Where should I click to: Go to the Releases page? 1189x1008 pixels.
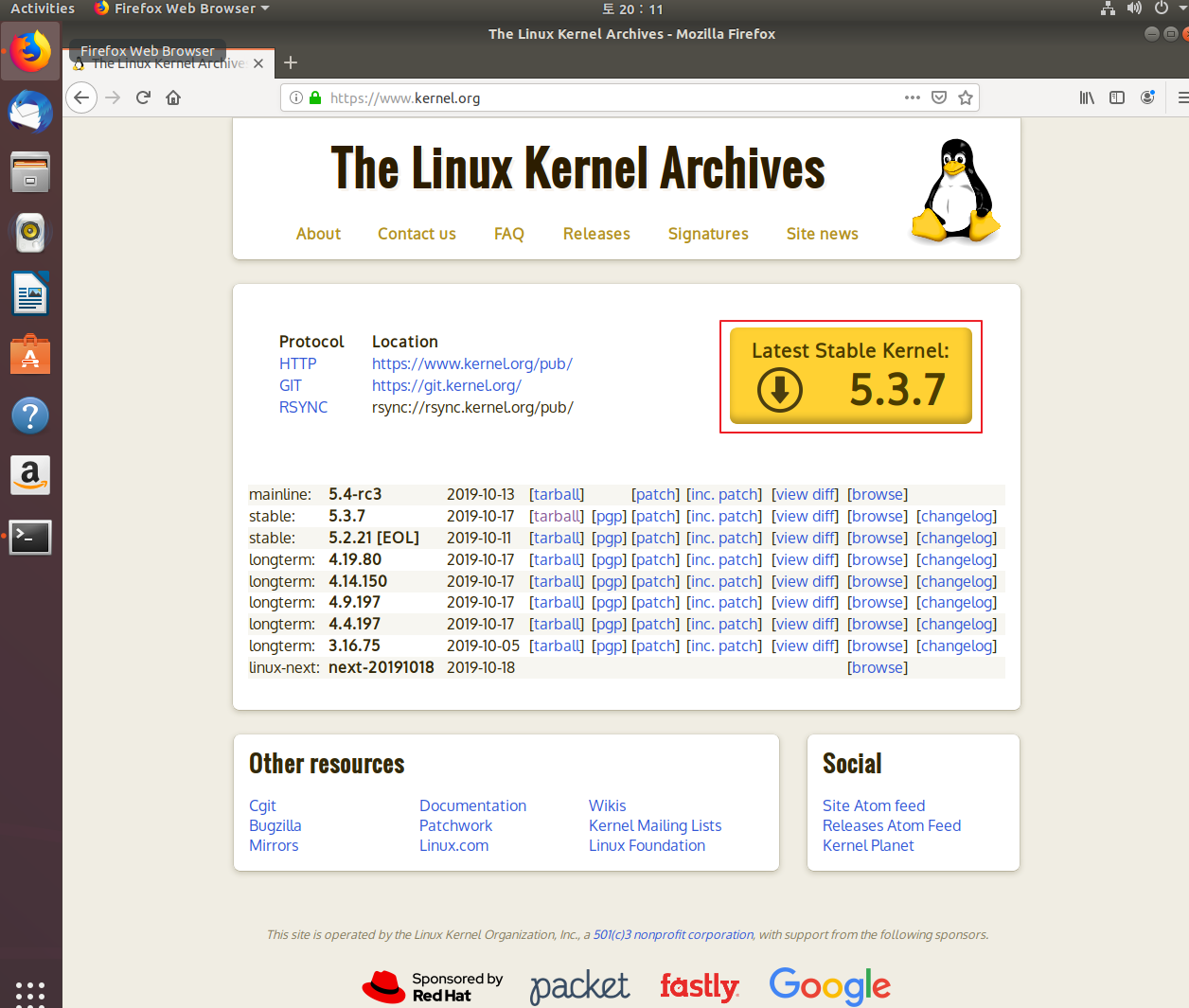pos(596,234)
